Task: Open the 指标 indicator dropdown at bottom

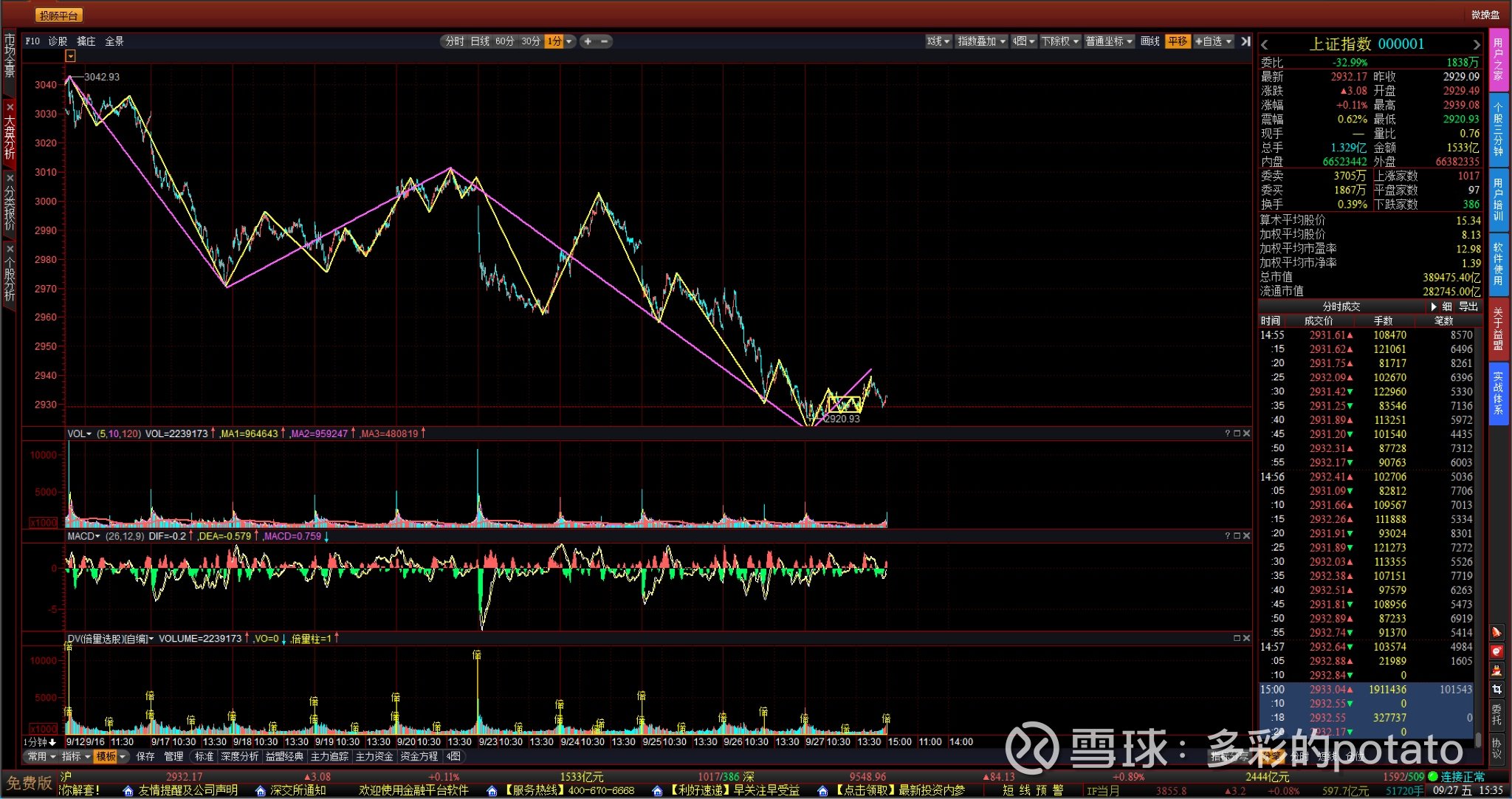Action: pos(76,756)
